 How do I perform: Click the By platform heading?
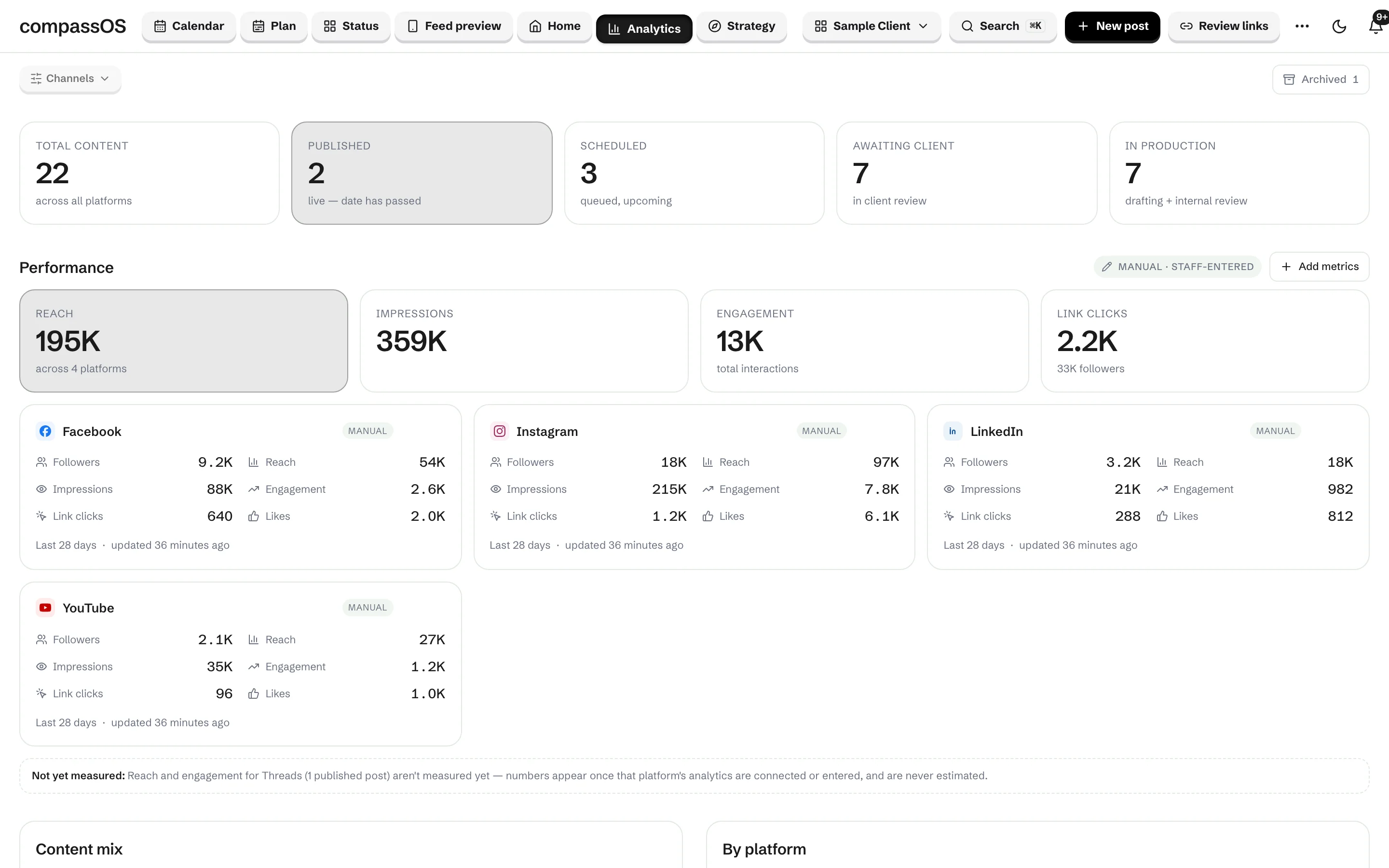pos(764,849)
